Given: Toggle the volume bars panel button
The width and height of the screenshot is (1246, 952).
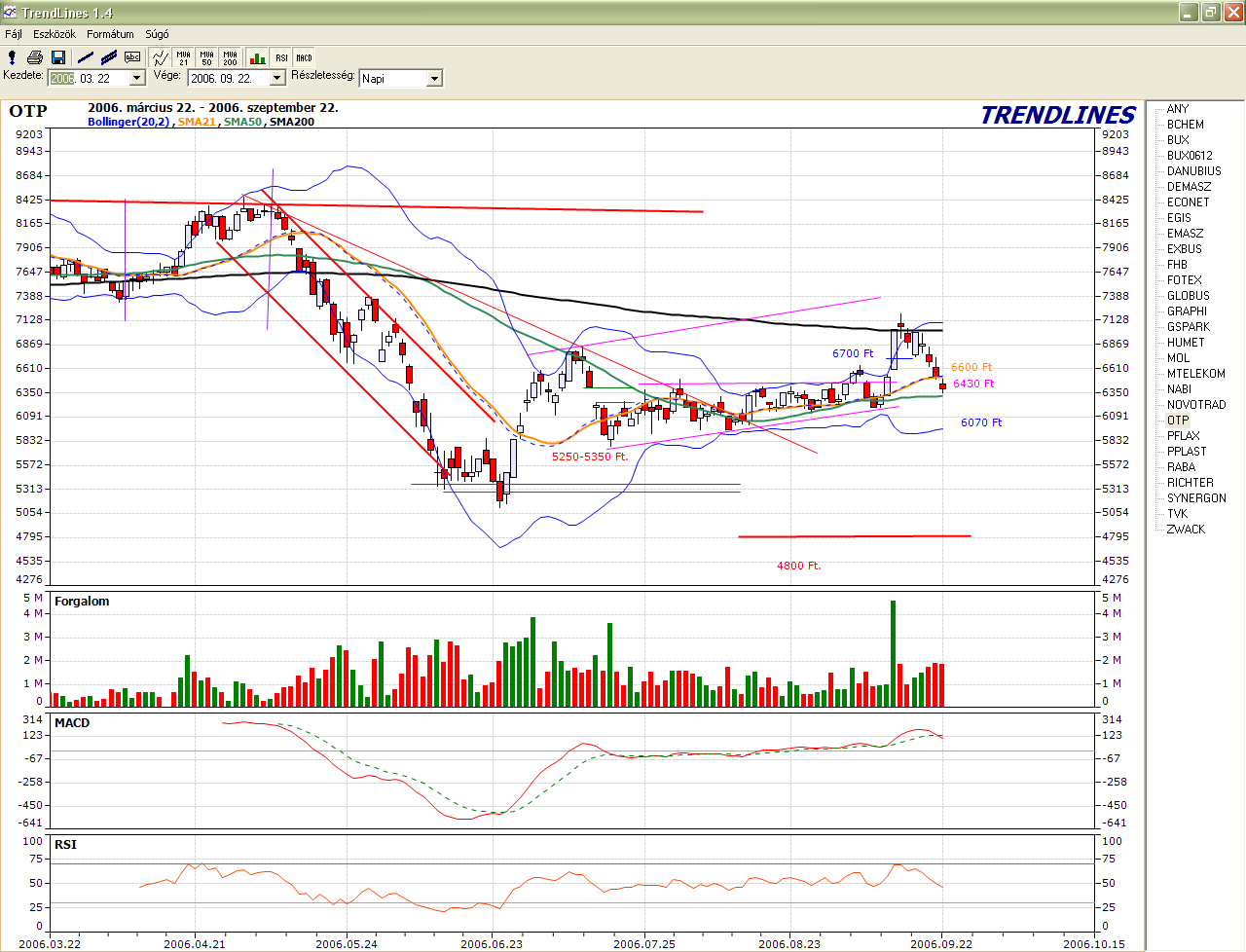Looking at the screenshot, I should click(257, 57).
